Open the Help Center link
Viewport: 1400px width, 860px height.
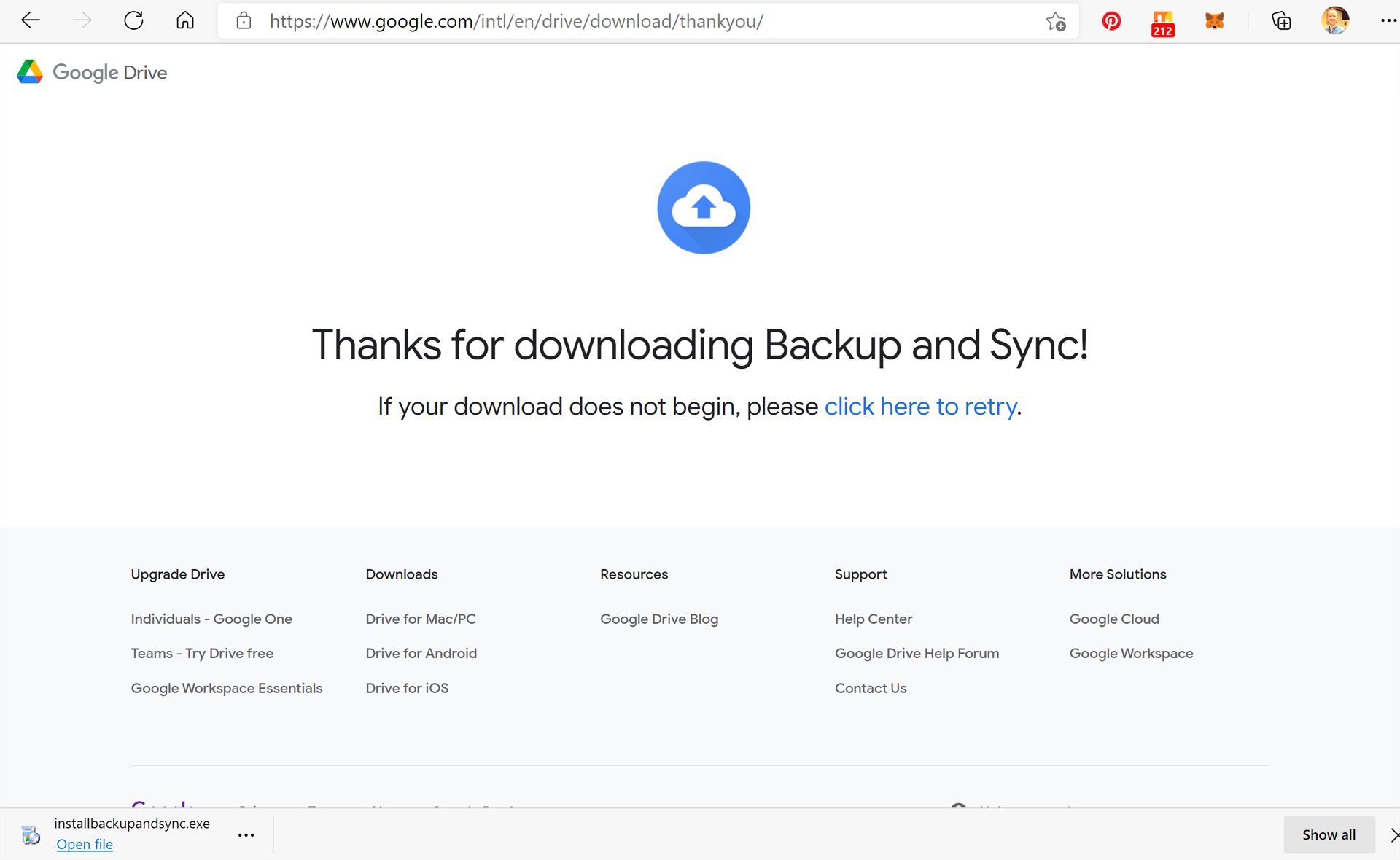874,619
